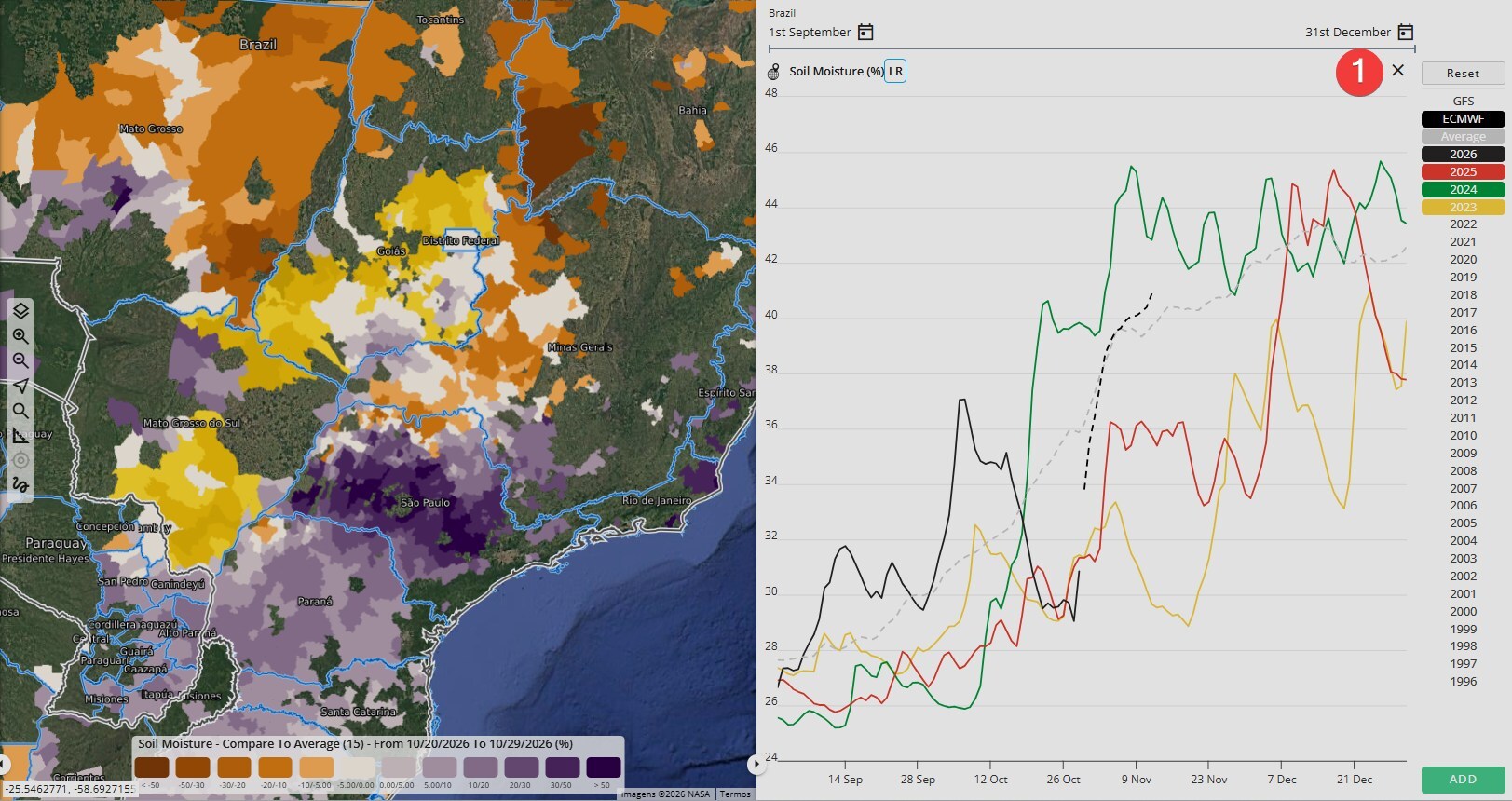Image resolution: width=1512 pixels, height=801 pixels.
Task: Select the freehand draw tool
Action: pos(20,484)
